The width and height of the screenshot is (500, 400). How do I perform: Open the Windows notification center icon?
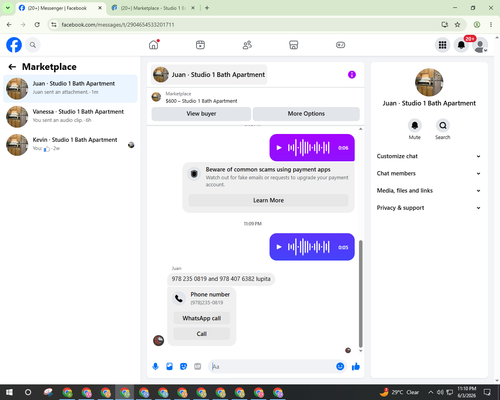(x=487, y=392)
